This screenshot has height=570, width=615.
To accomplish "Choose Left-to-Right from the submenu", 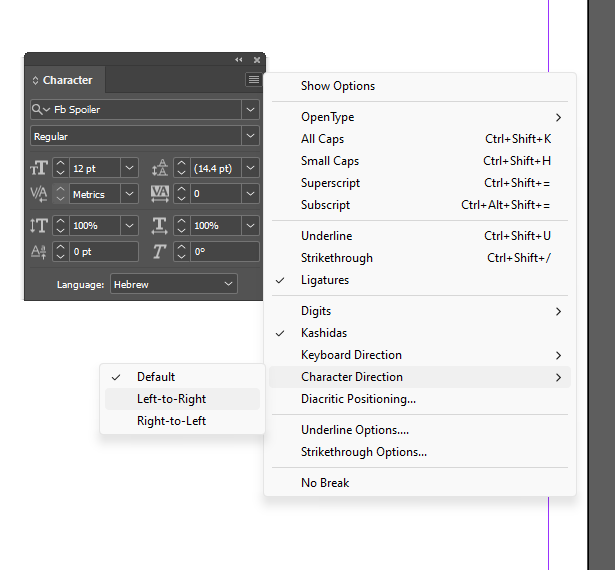I will pyautogui.click(x=172, y=399).
